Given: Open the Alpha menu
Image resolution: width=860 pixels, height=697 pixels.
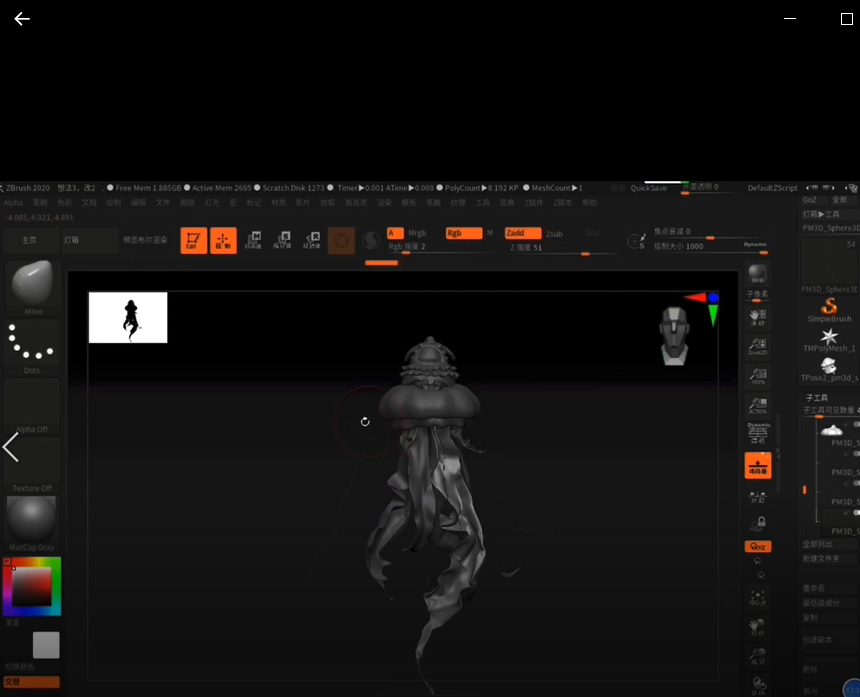Looking at the screenshot, I should point(13,202).
